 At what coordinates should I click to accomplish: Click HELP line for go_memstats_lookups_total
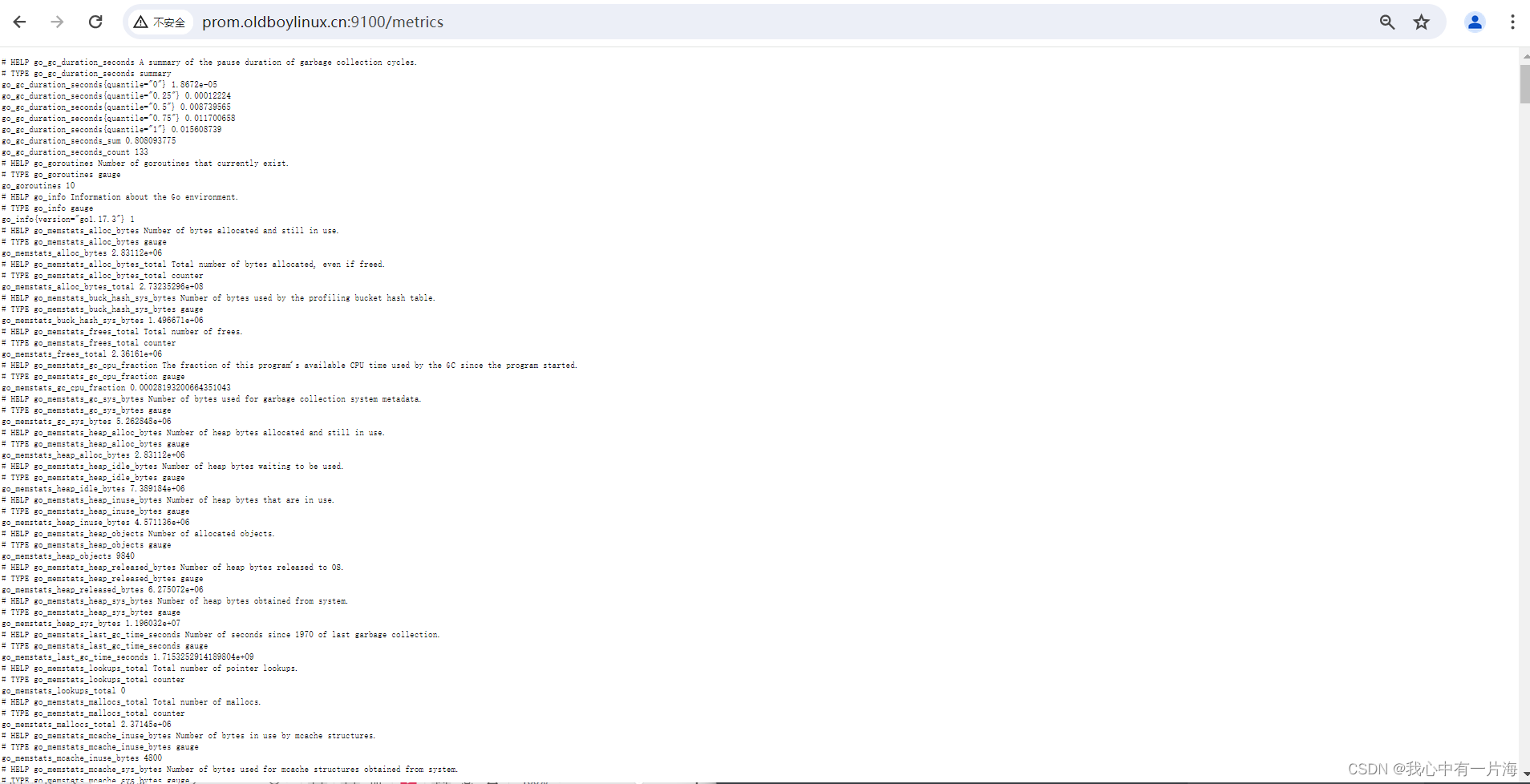coord(150,668)
